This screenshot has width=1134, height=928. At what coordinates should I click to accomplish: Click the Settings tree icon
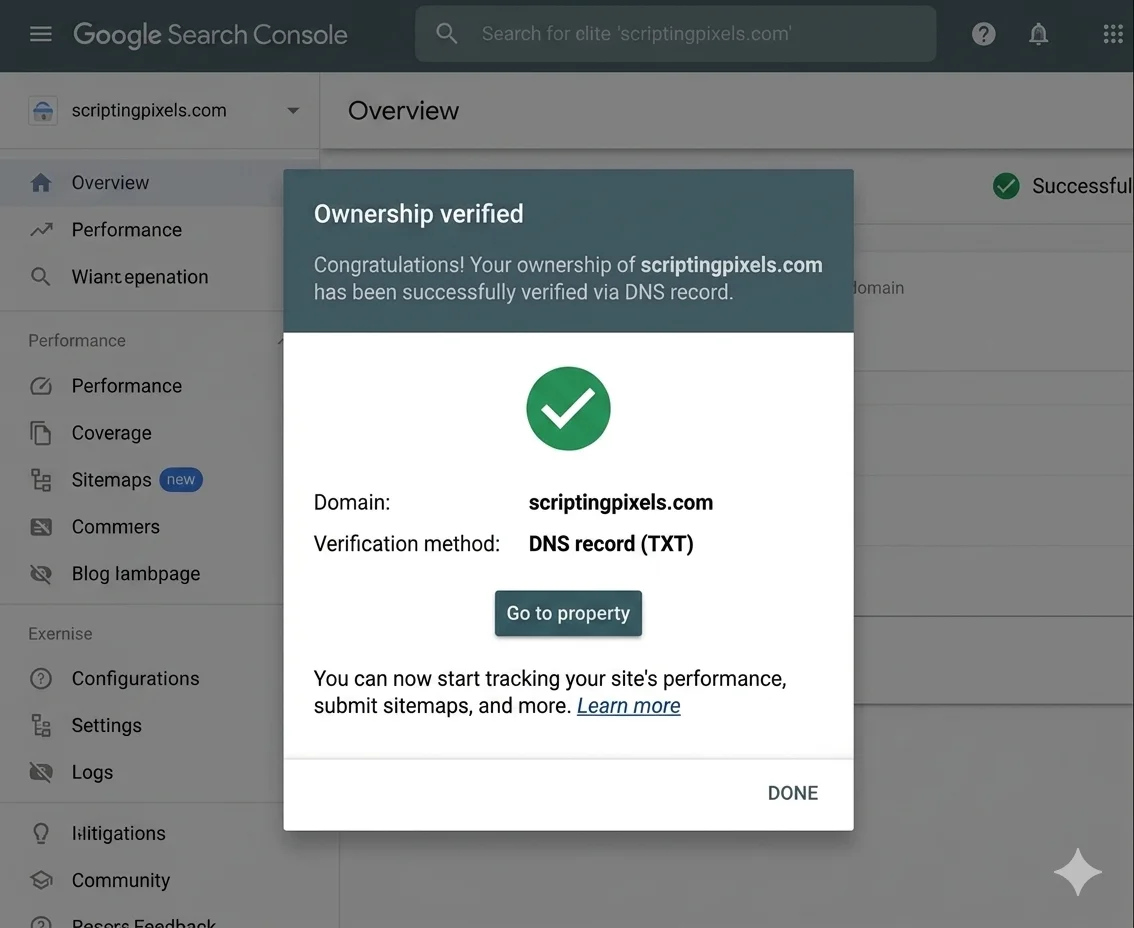[x=41, y=725]
